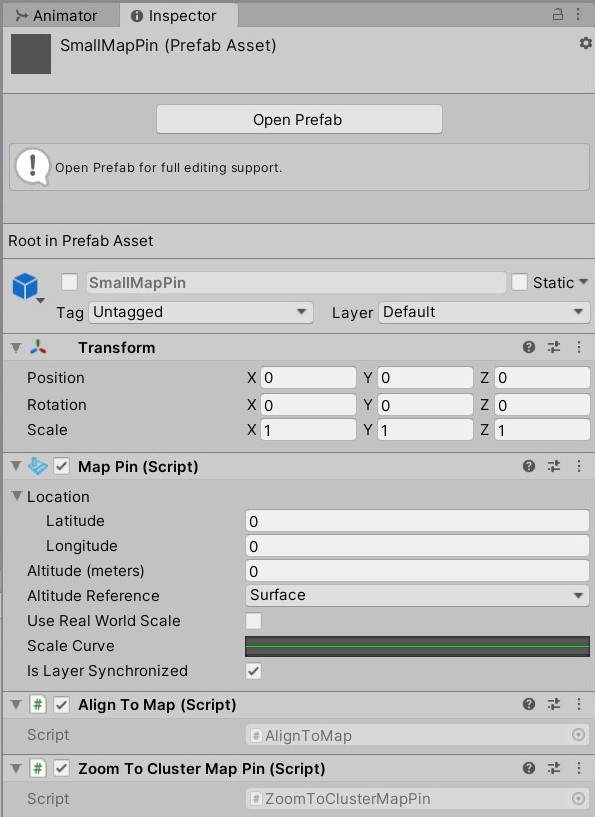Open Transform presets slider icon

[x=554, y=347]
